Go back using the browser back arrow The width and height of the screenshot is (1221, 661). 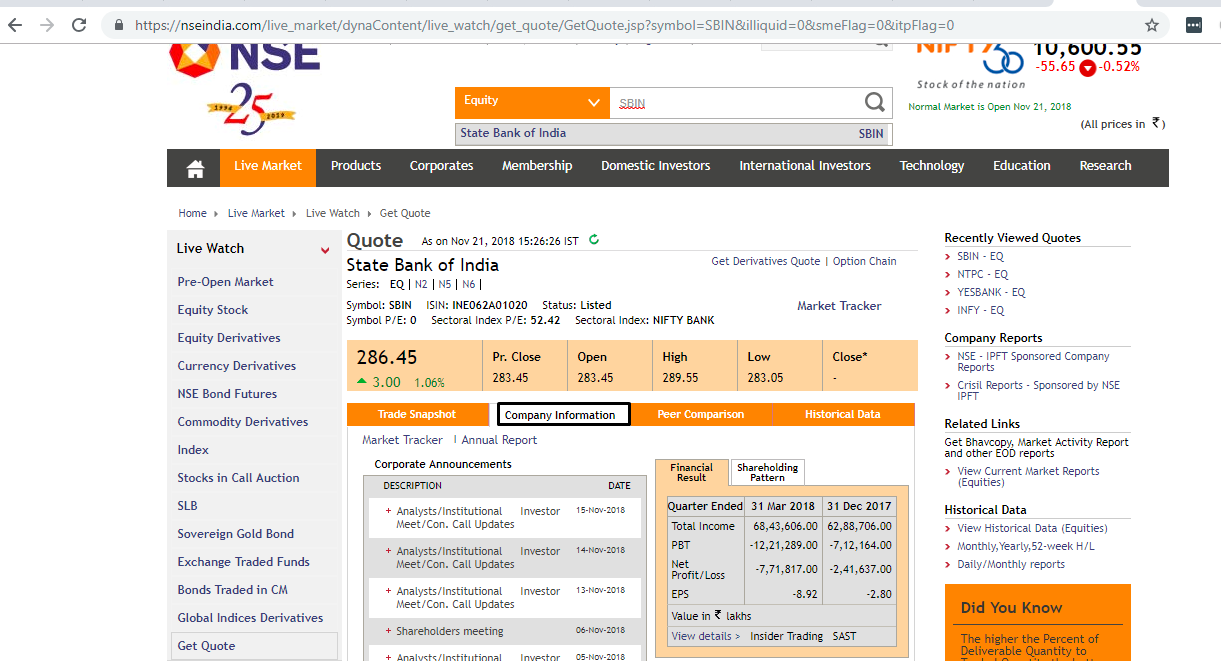click(15, 25)
